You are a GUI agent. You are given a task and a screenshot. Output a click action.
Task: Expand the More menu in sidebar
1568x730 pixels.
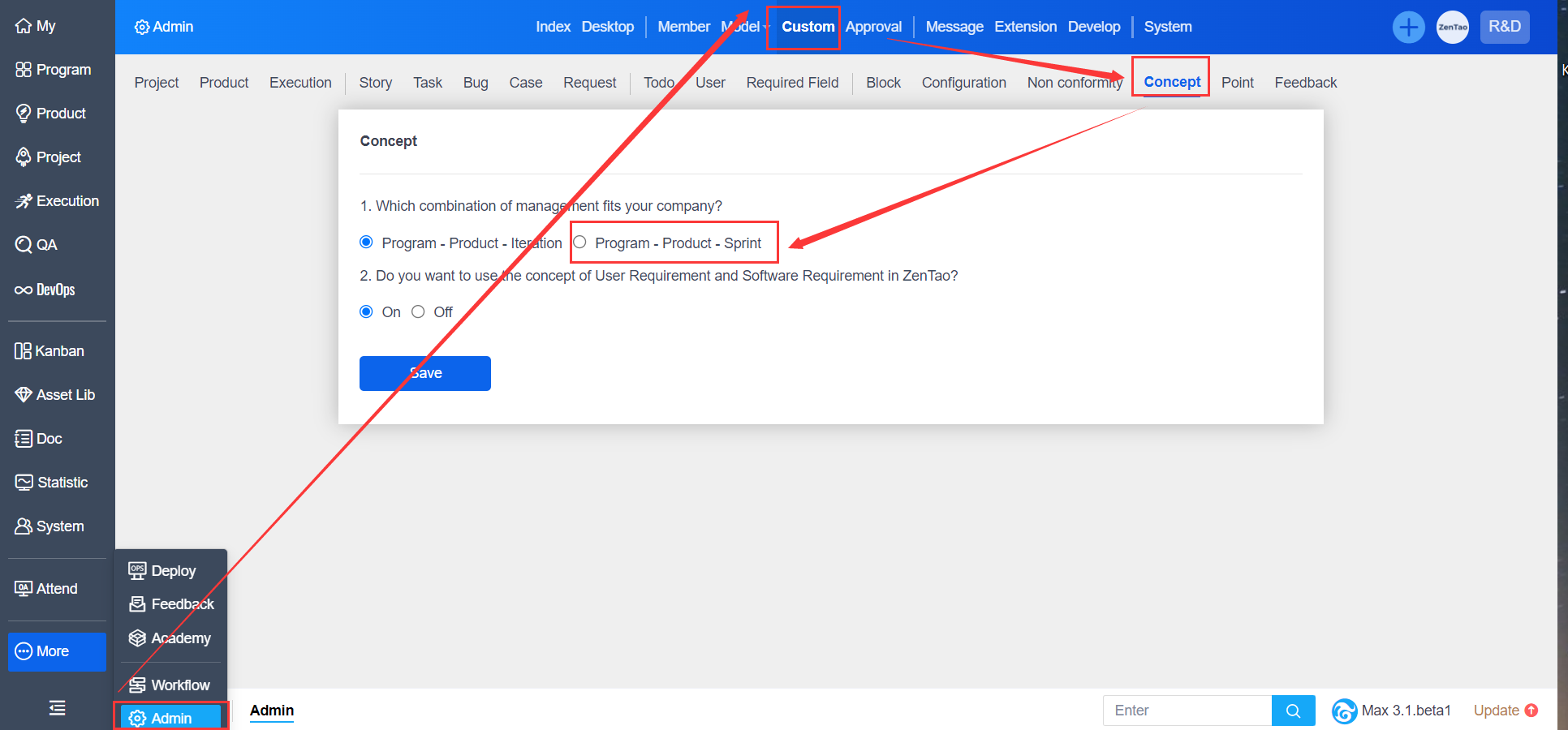[x=57, y=651]
